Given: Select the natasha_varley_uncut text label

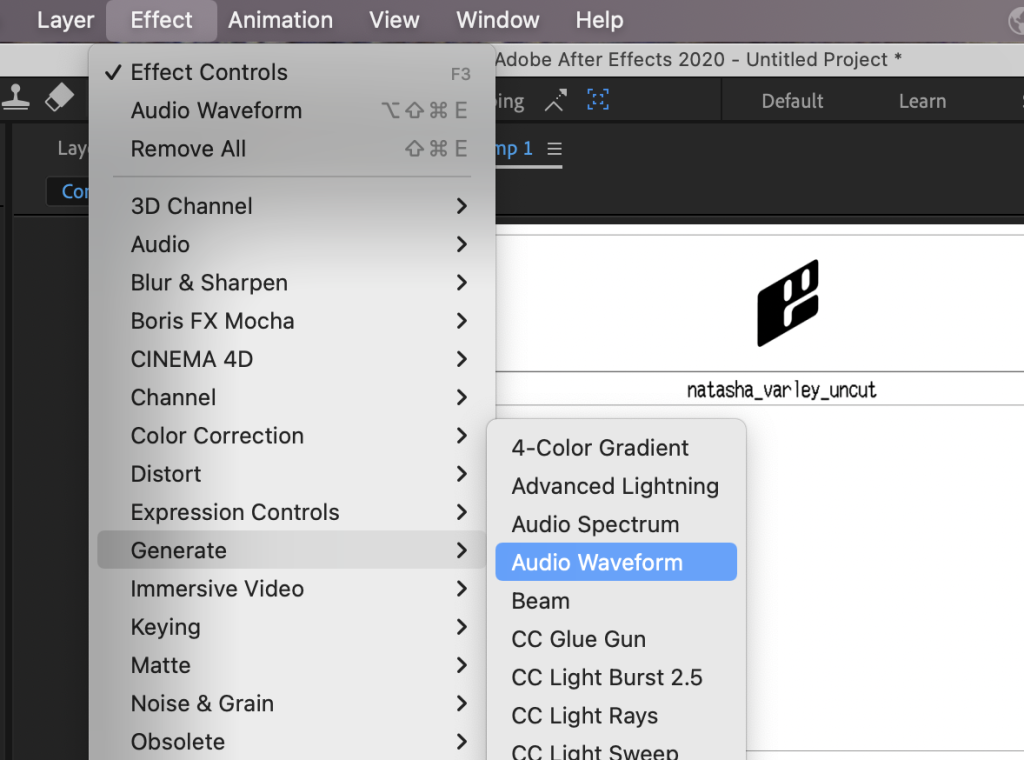Looking at the screenshot, I should pyautogui.click(x=781, y=389).
